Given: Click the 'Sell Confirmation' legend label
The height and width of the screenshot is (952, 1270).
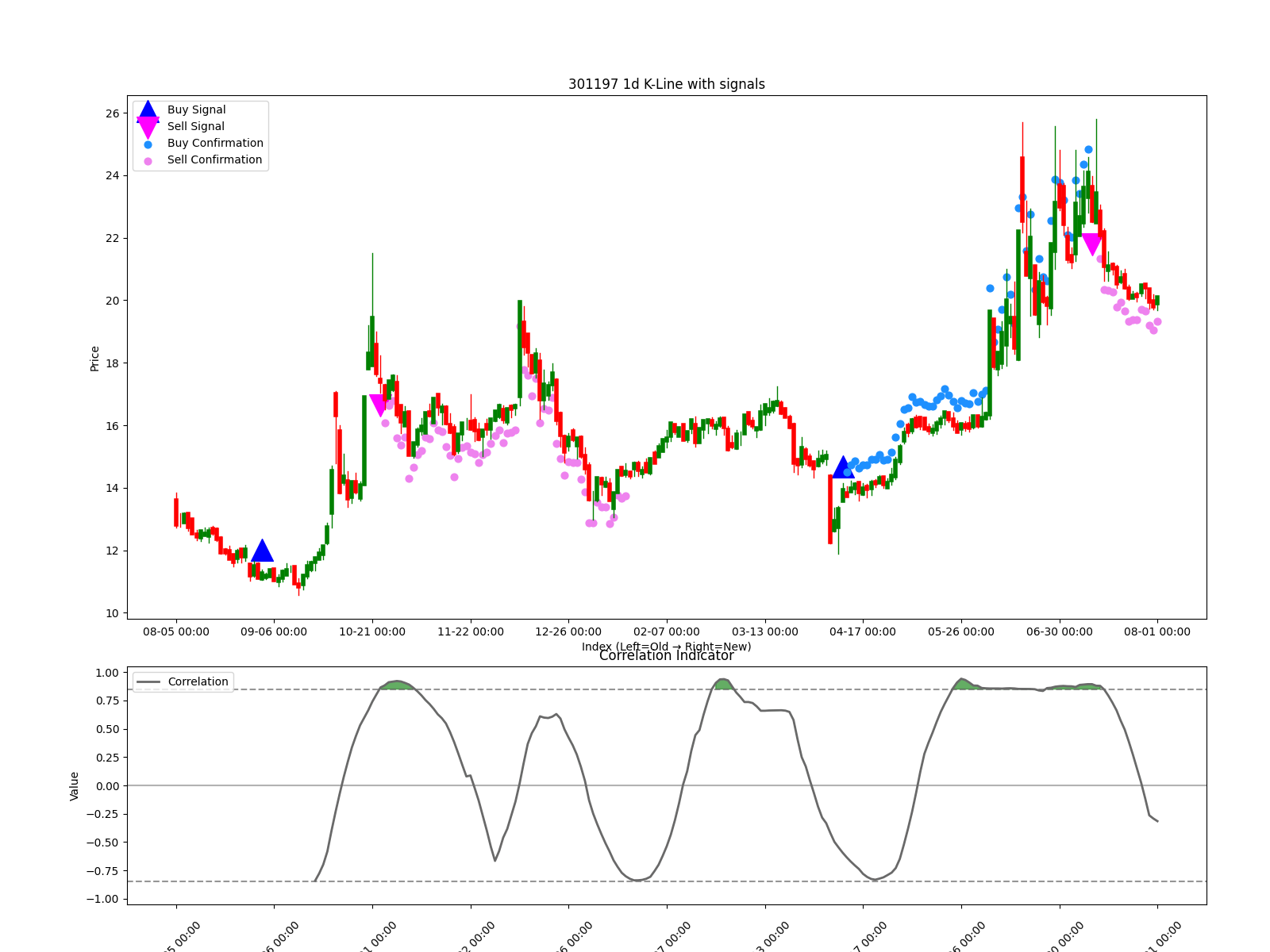Looking at the screenshot, I should coord(214,159).
